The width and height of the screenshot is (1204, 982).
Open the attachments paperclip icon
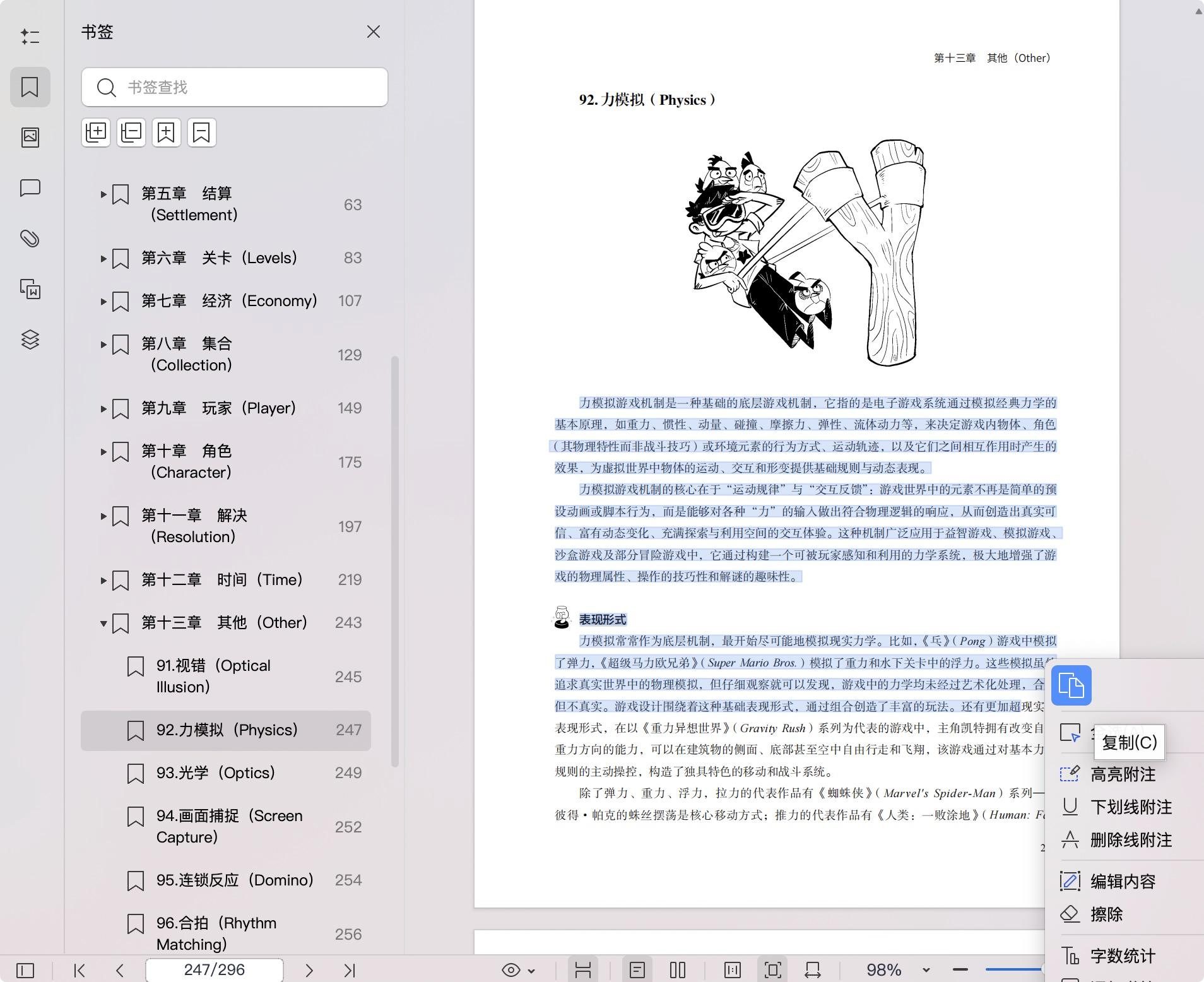pyautogui.click(x=30, y=239)
